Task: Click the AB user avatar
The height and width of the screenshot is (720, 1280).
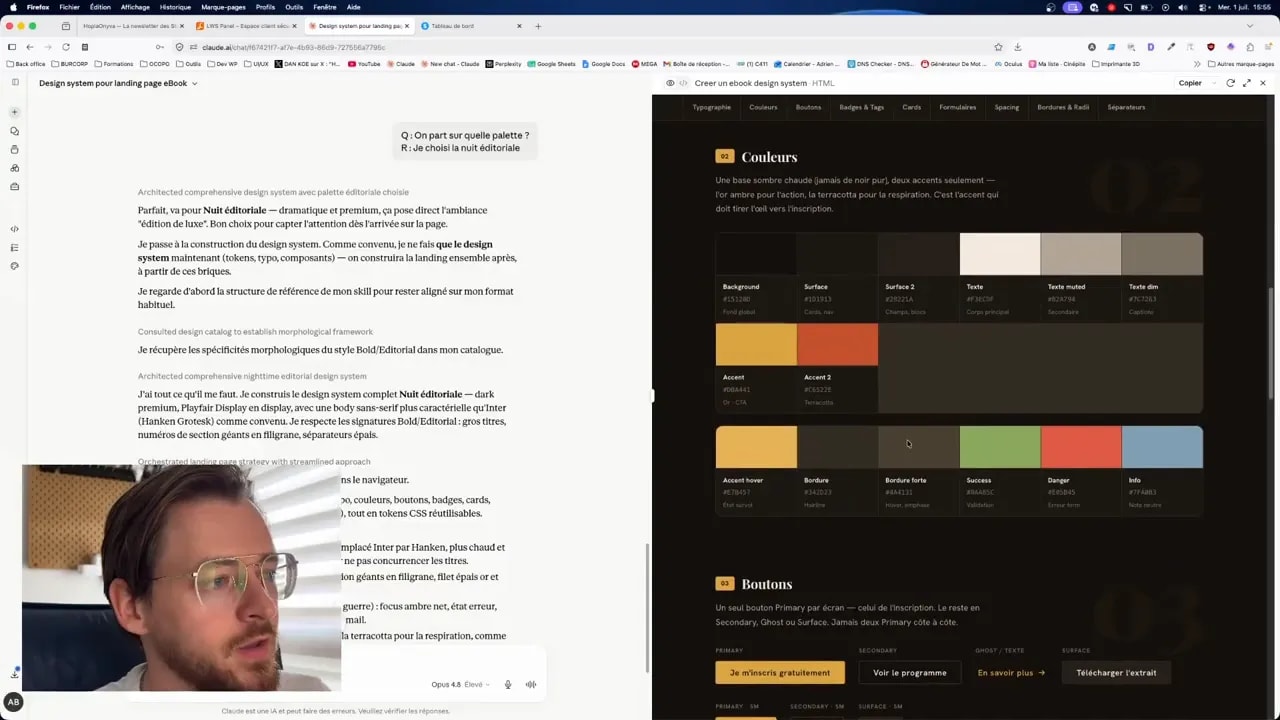Action: [x=14, y=702]
